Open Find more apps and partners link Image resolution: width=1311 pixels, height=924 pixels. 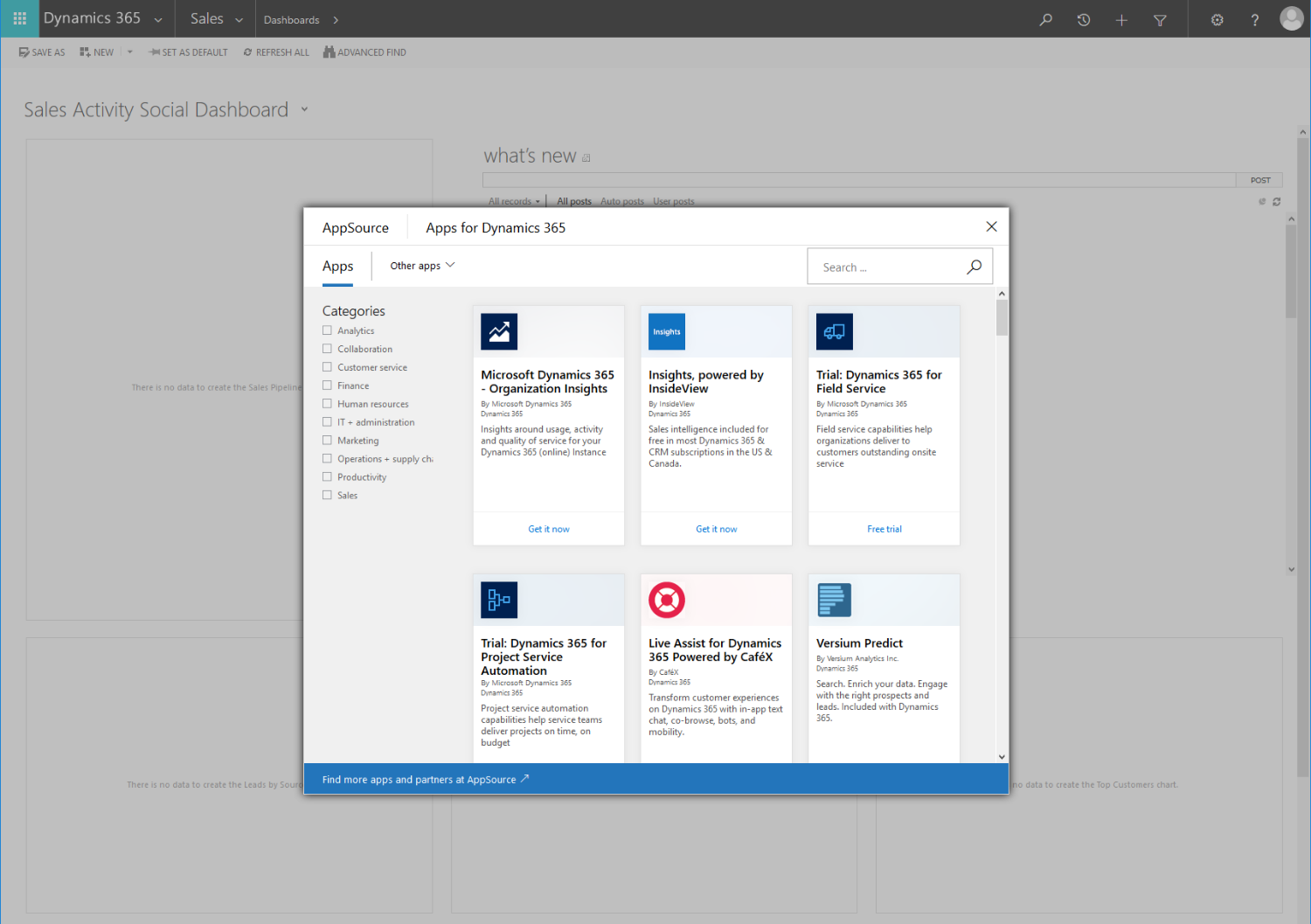pyautogui.click(x=426, y=780)
